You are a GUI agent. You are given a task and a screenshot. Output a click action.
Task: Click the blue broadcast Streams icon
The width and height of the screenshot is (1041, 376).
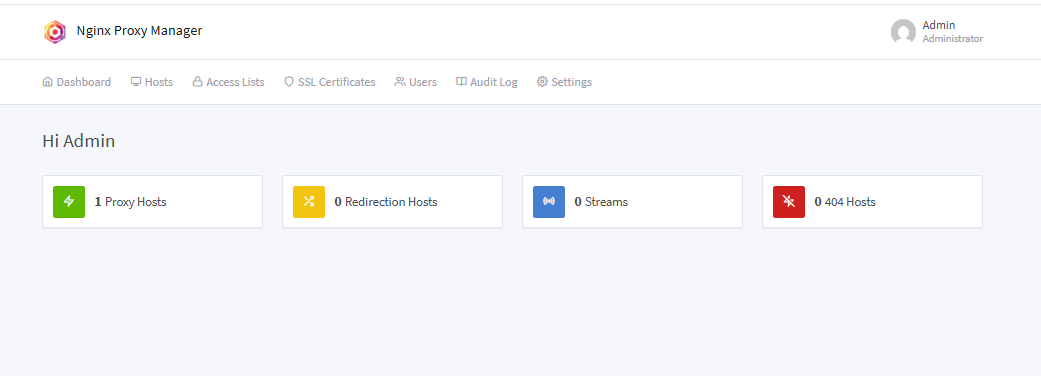549,202
